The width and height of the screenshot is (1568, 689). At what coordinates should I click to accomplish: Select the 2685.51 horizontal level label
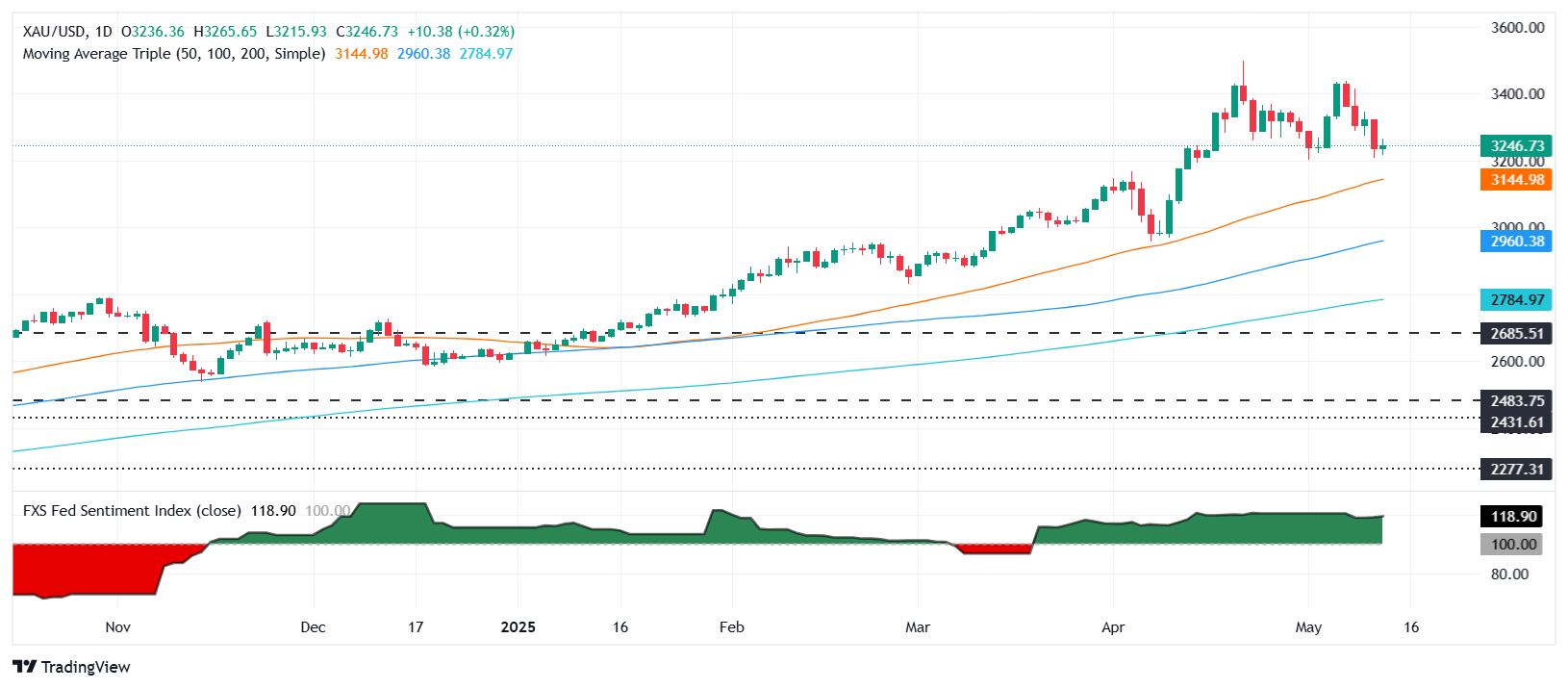click(1516, 334)
